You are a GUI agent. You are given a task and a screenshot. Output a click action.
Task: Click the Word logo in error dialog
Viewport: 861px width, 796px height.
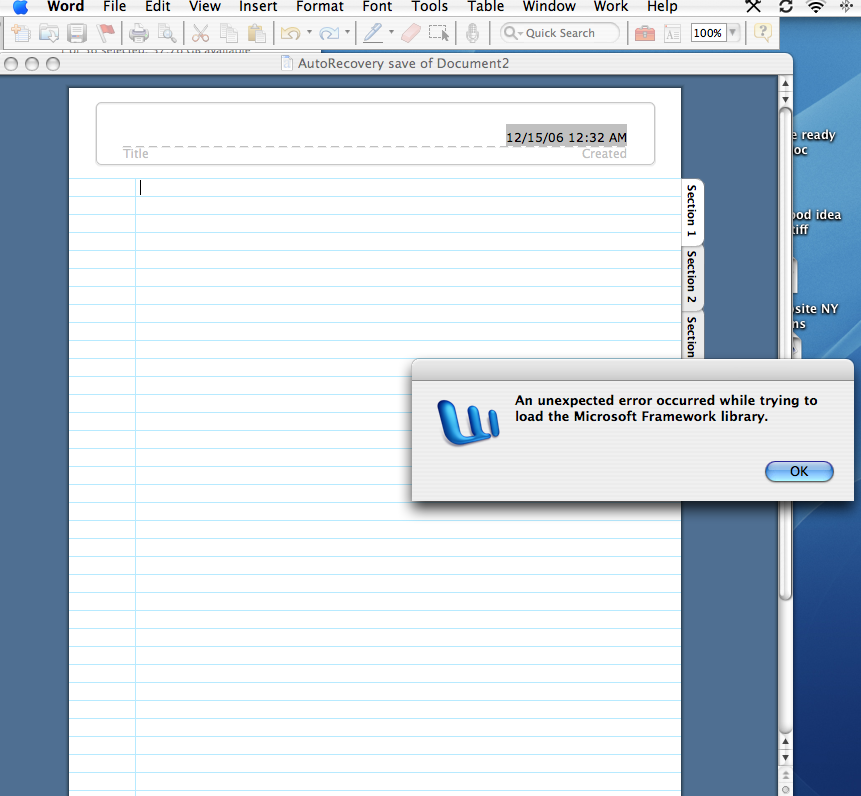[468, 422]
